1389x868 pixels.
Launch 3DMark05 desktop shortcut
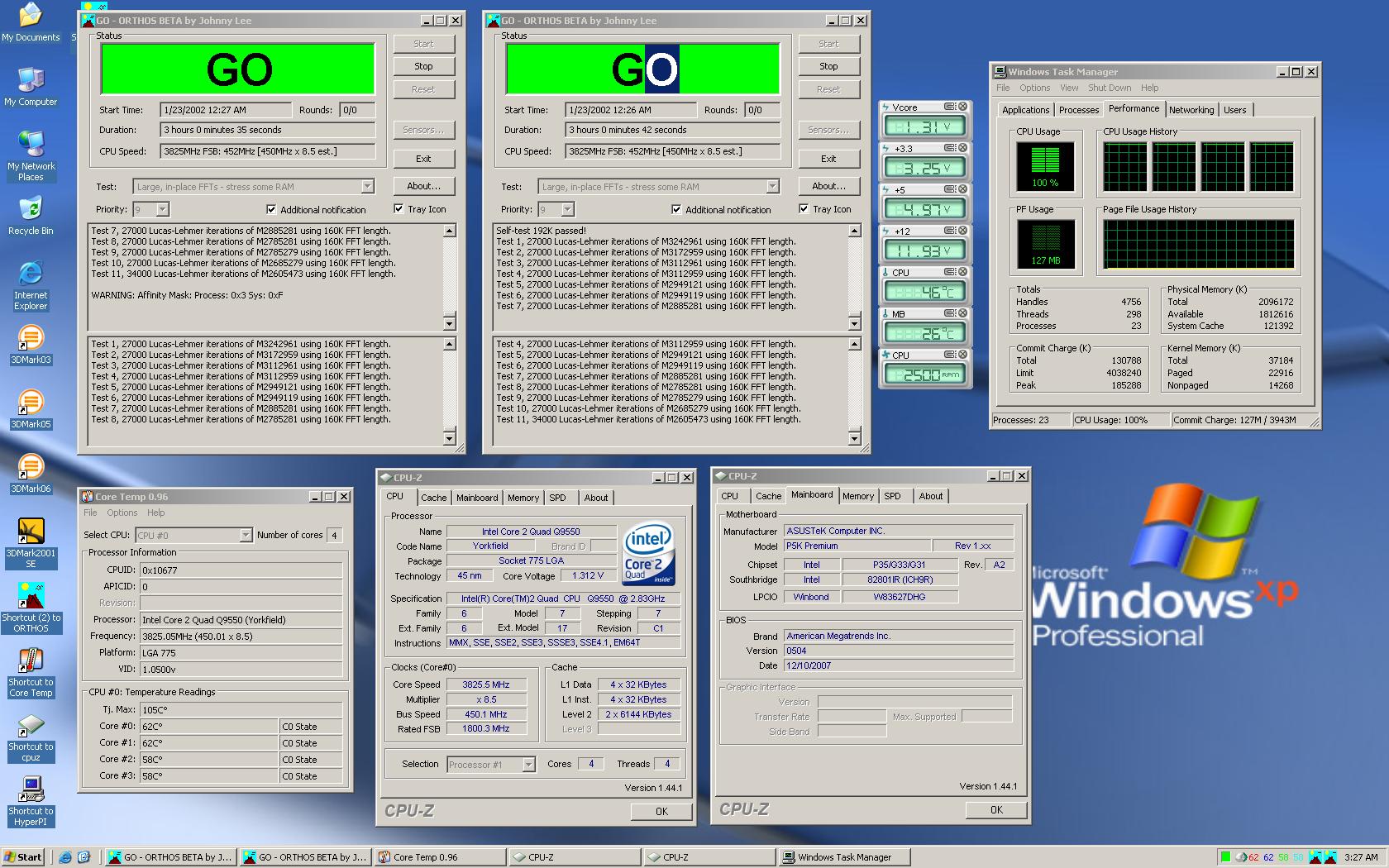(x=31, y=409)
